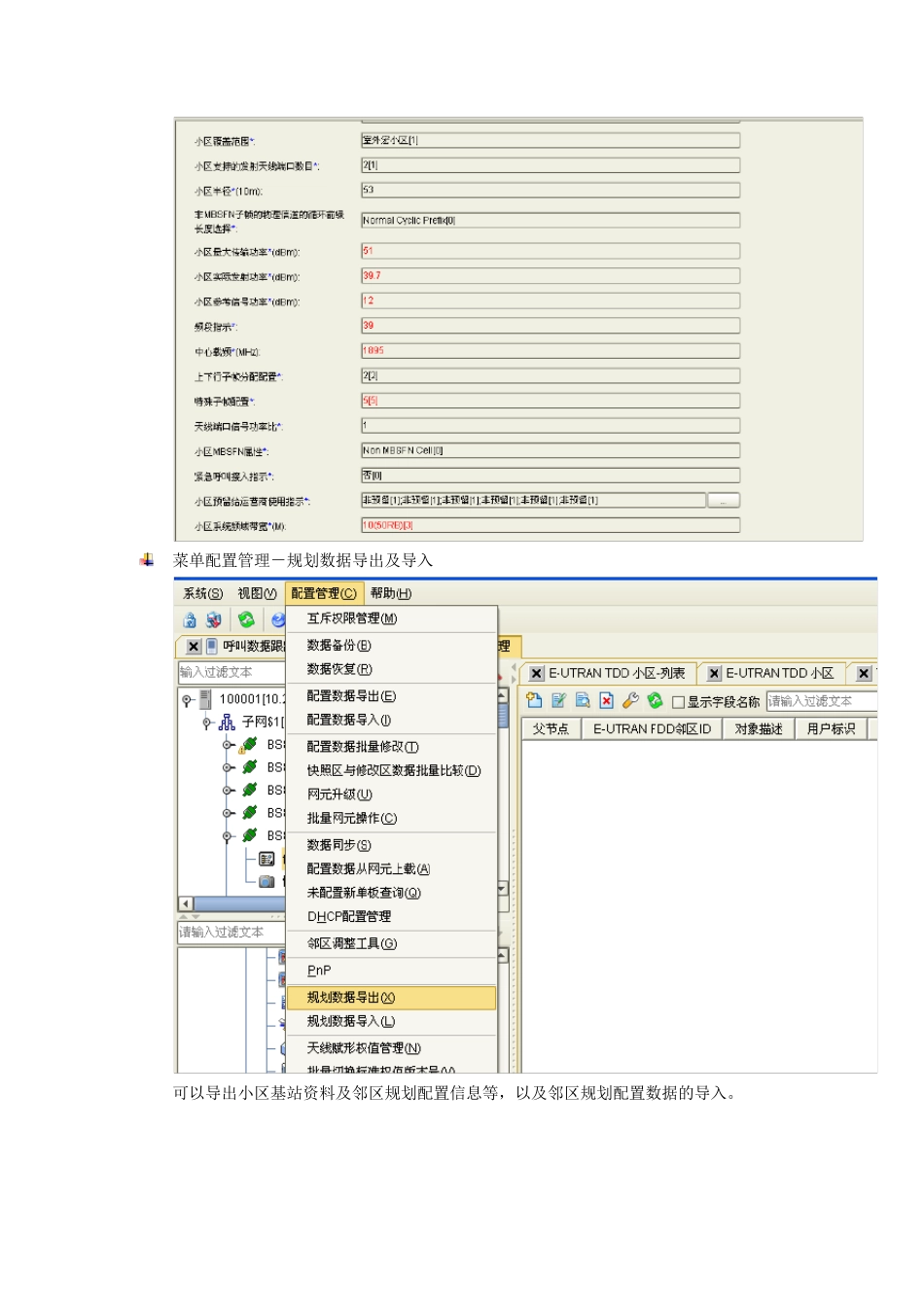Click the upper-left filter text field
Viewport: 924px width, 1307px height.
tap(231, 672)
